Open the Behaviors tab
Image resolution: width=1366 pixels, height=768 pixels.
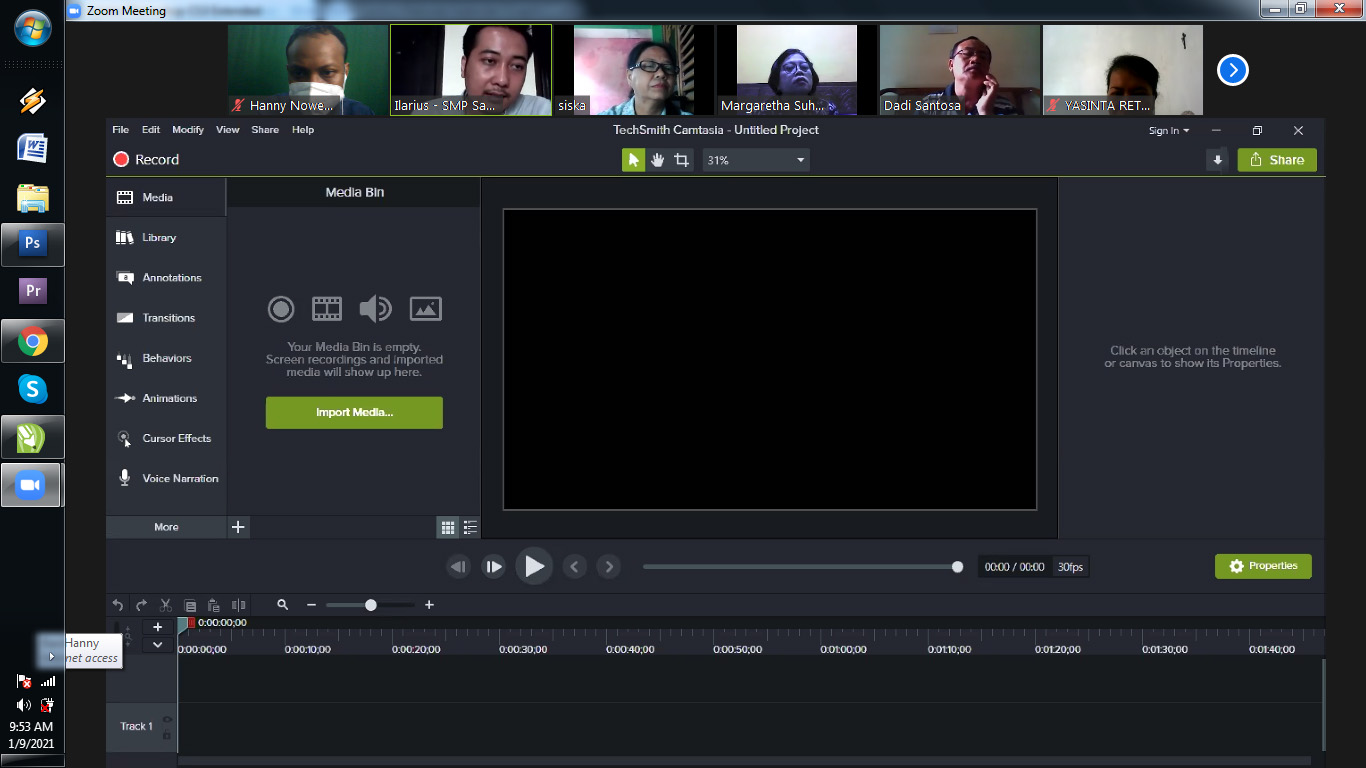click(x=166, y=358)
